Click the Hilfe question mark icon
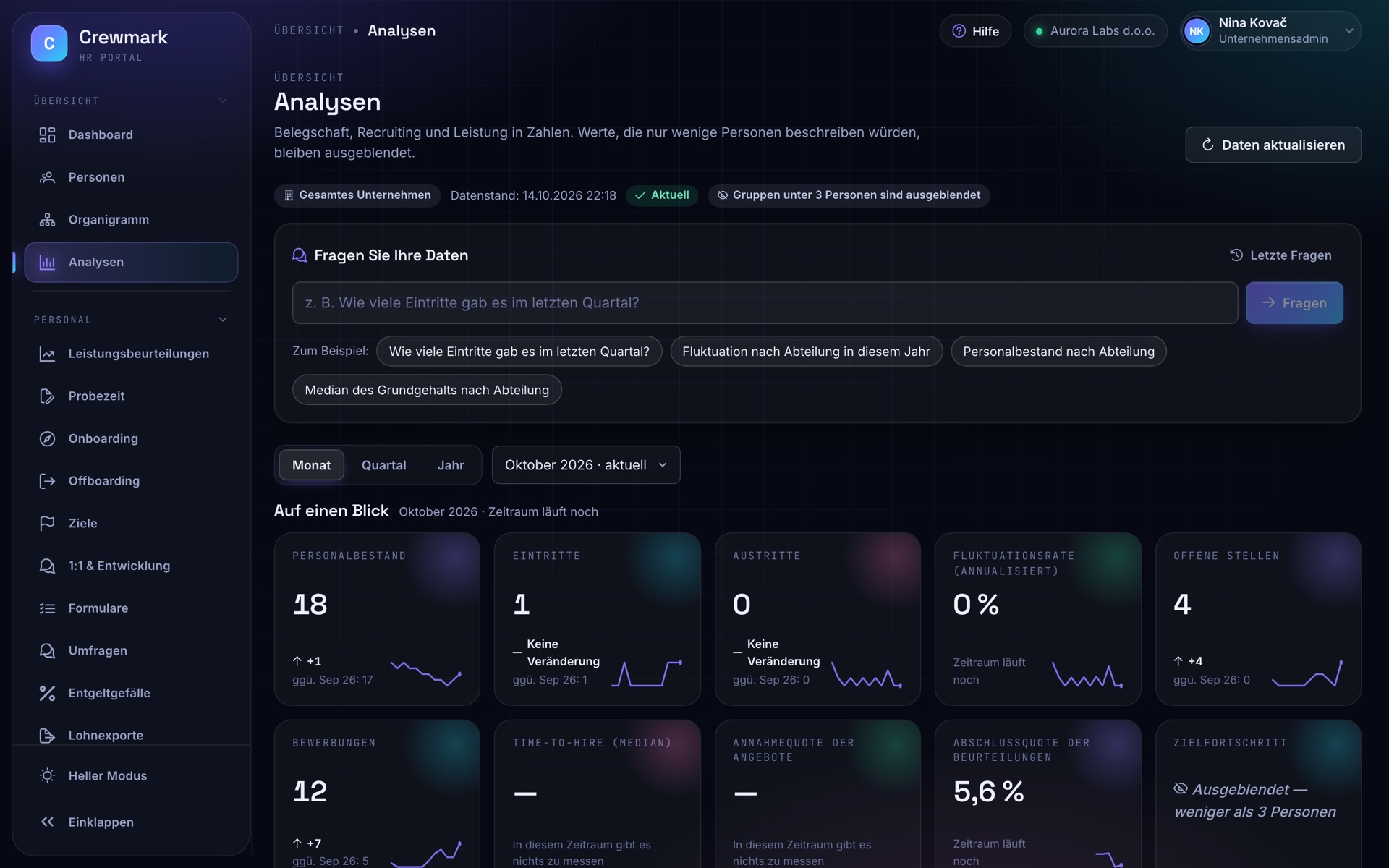The height and width of the screenshot is (868, 1389). [959, 31]
